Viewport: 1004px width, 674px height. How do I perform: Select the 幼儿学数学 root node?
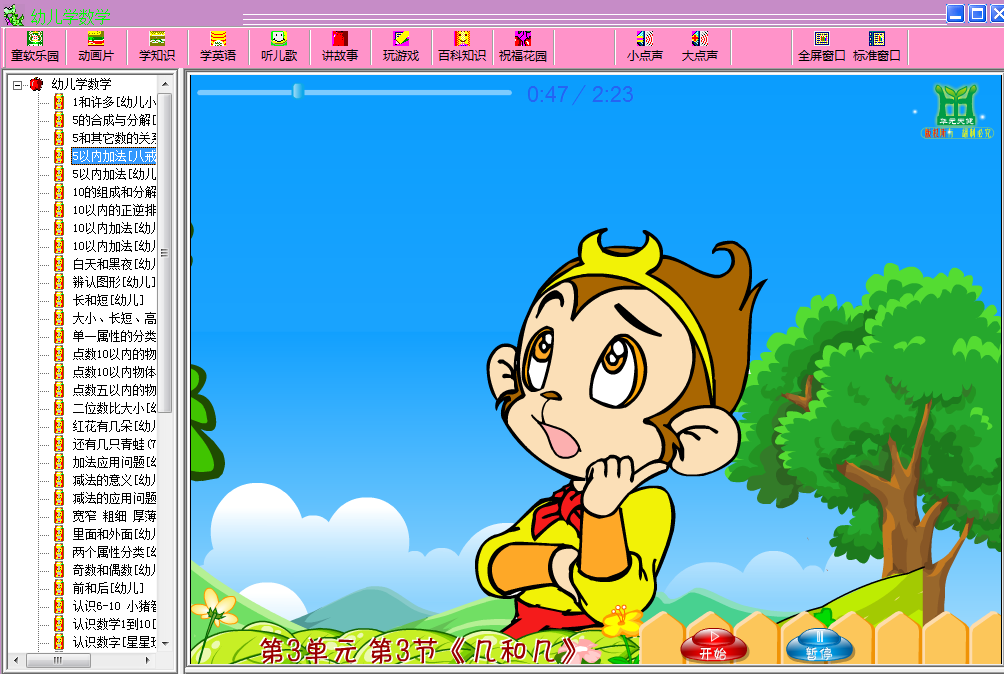[x=81, y=84]
